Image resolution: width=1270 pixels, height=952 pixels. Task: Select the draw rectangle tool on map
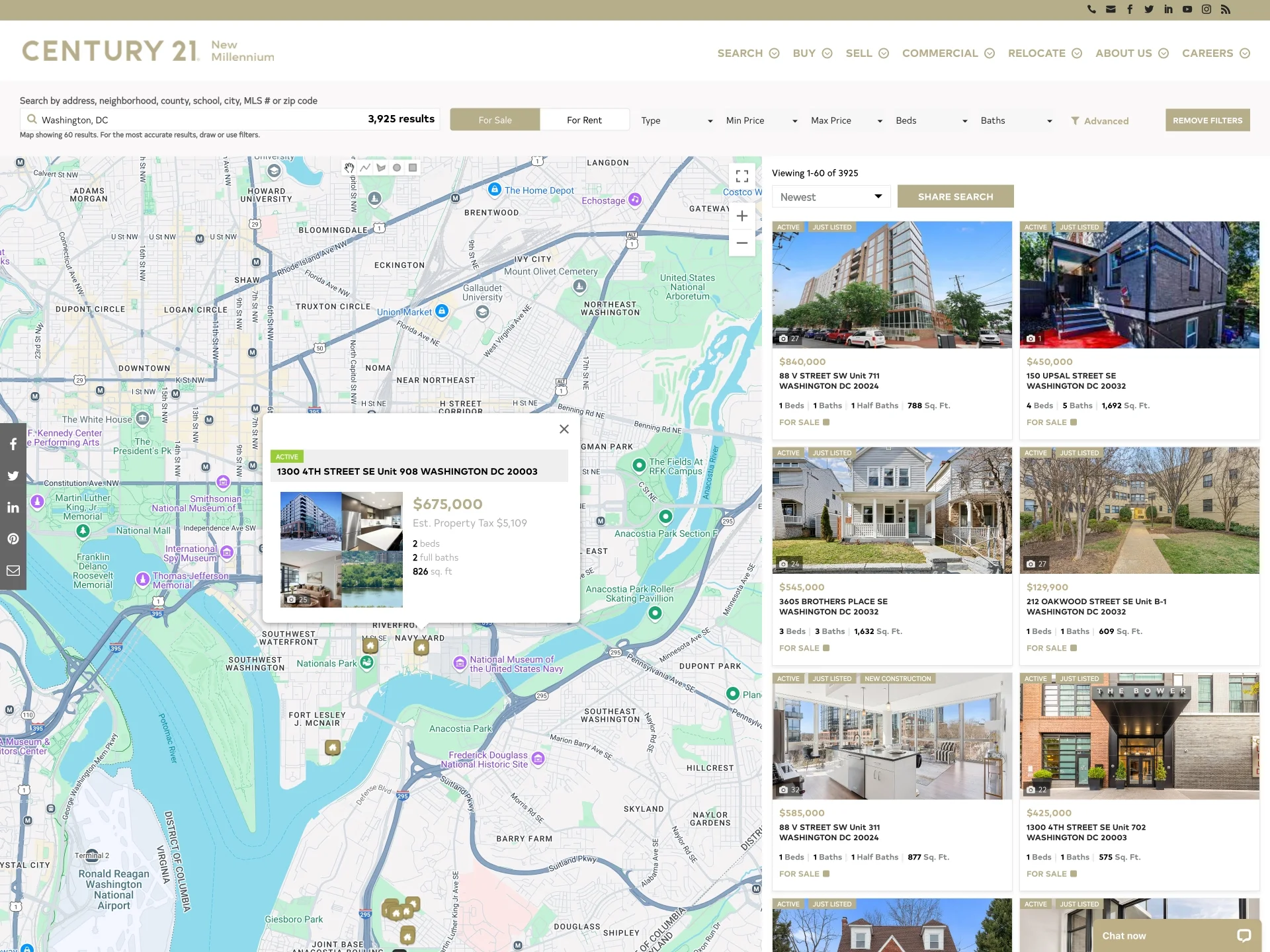point(413,168)
